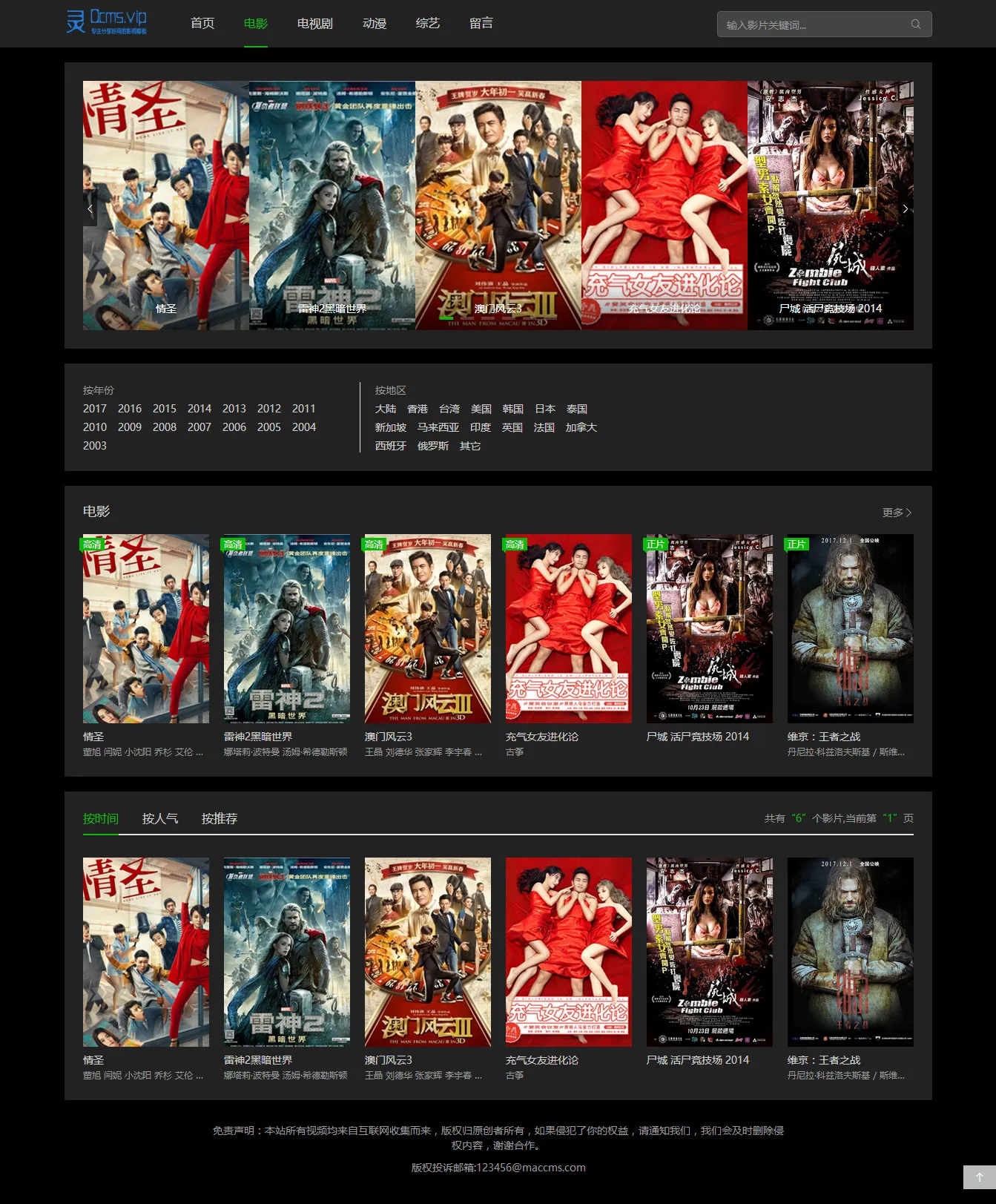The image size is (996, 1204).
Task: Filter by region 泰国
Action: point(577,409)
